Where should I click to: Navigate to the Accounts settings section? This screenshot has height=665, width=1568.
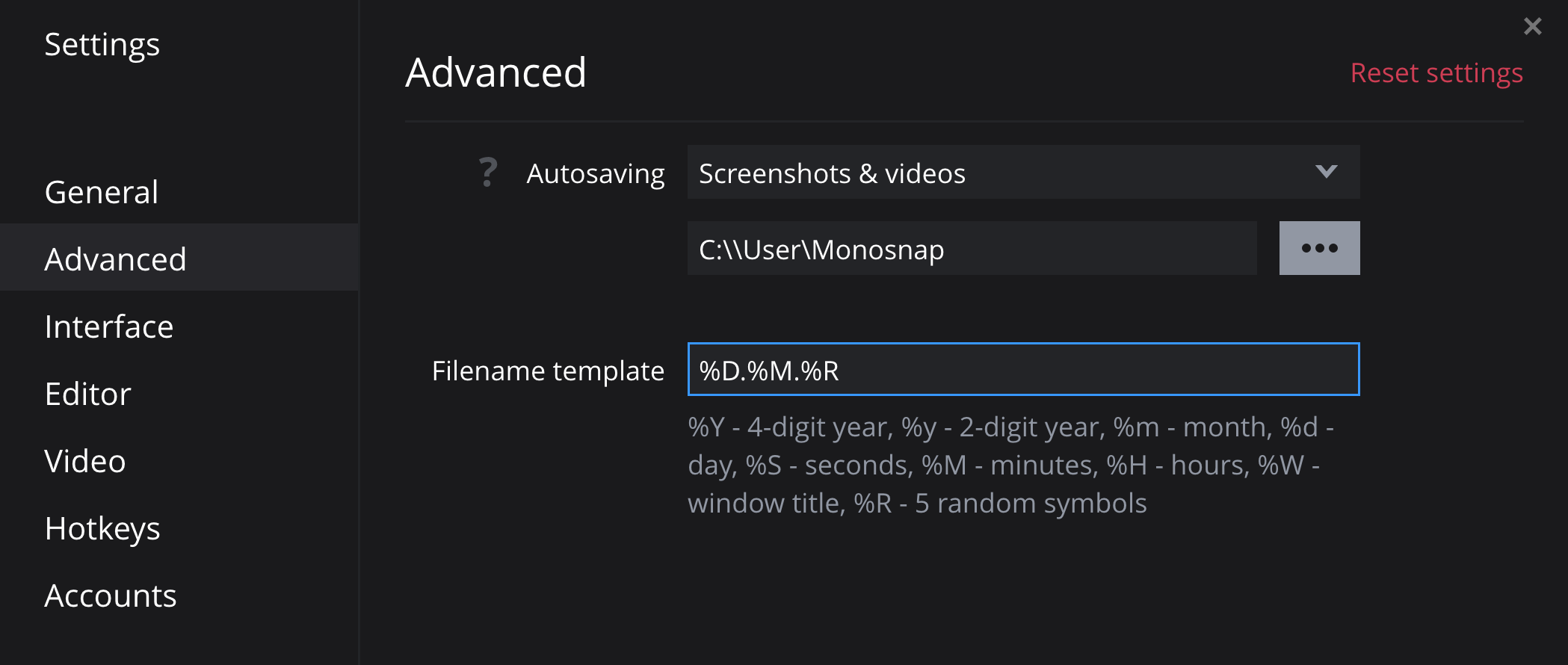coord(111,596)
